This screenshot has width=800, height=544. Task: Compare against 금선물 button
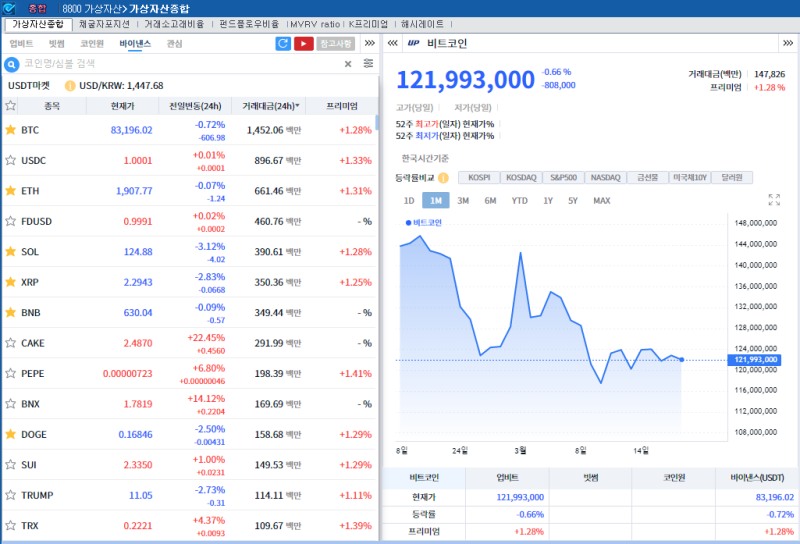coord(647,177)
